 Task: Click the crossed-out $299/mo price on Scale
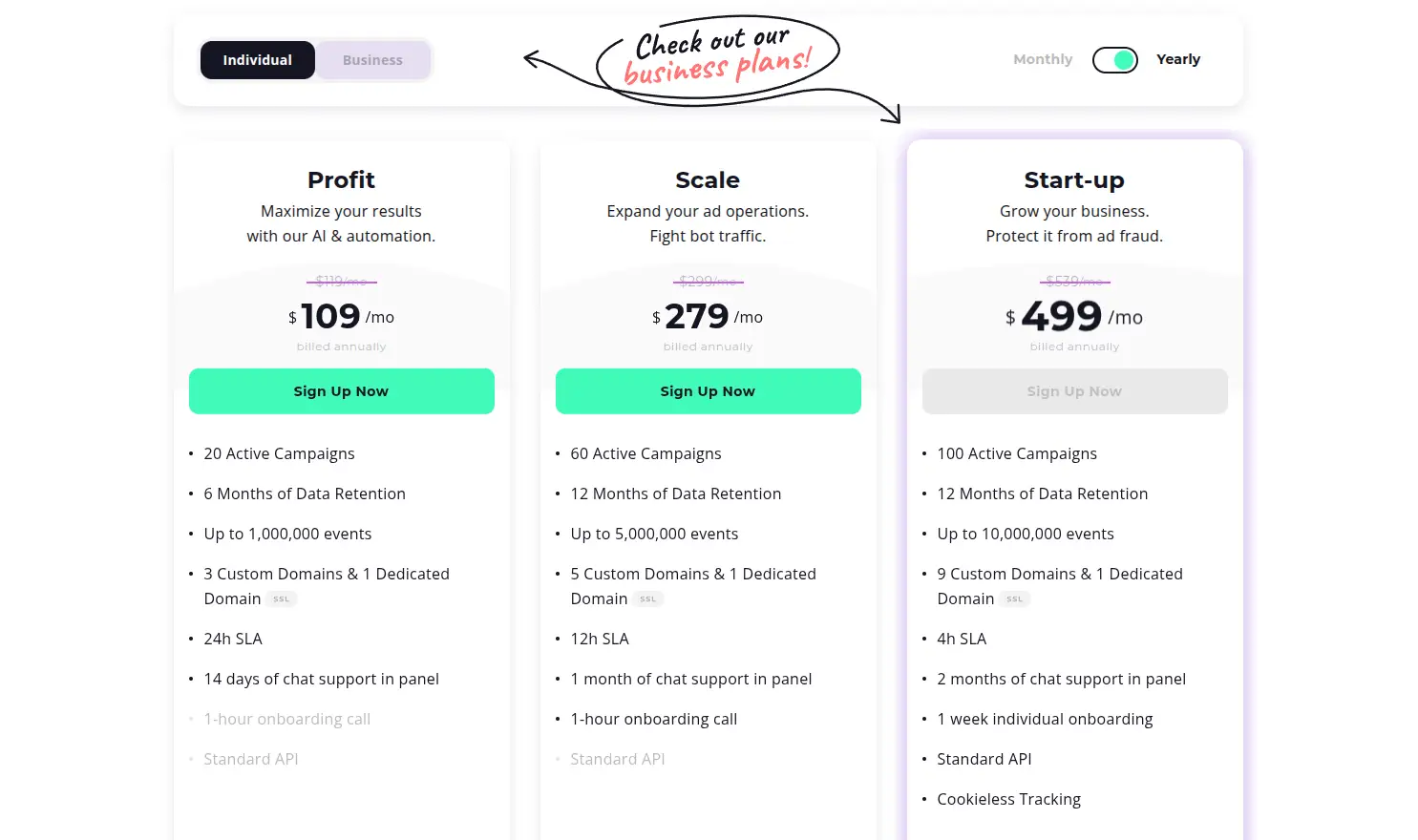[708, 281]
